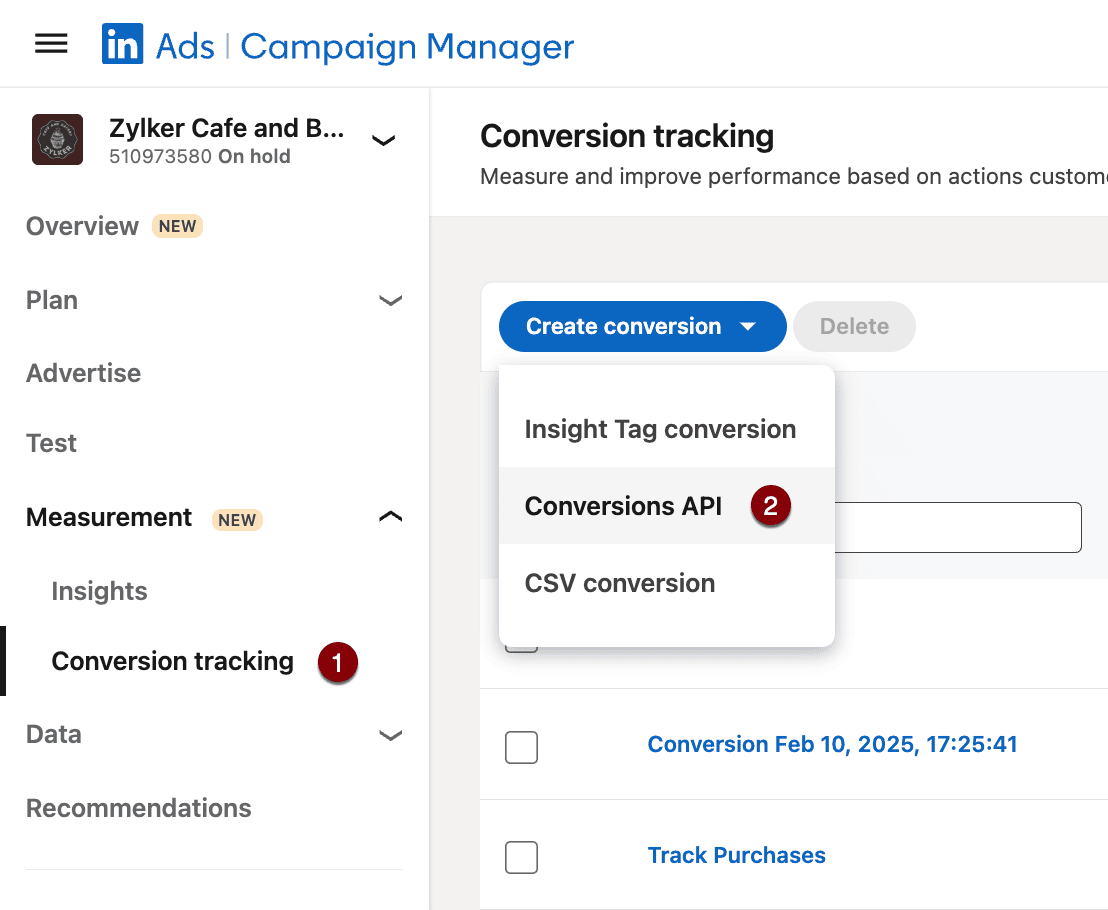Click the Zylker Cafe account avatar
Image resolution: width=1108 pixels, height=910 pixels.
coord(57,140)
